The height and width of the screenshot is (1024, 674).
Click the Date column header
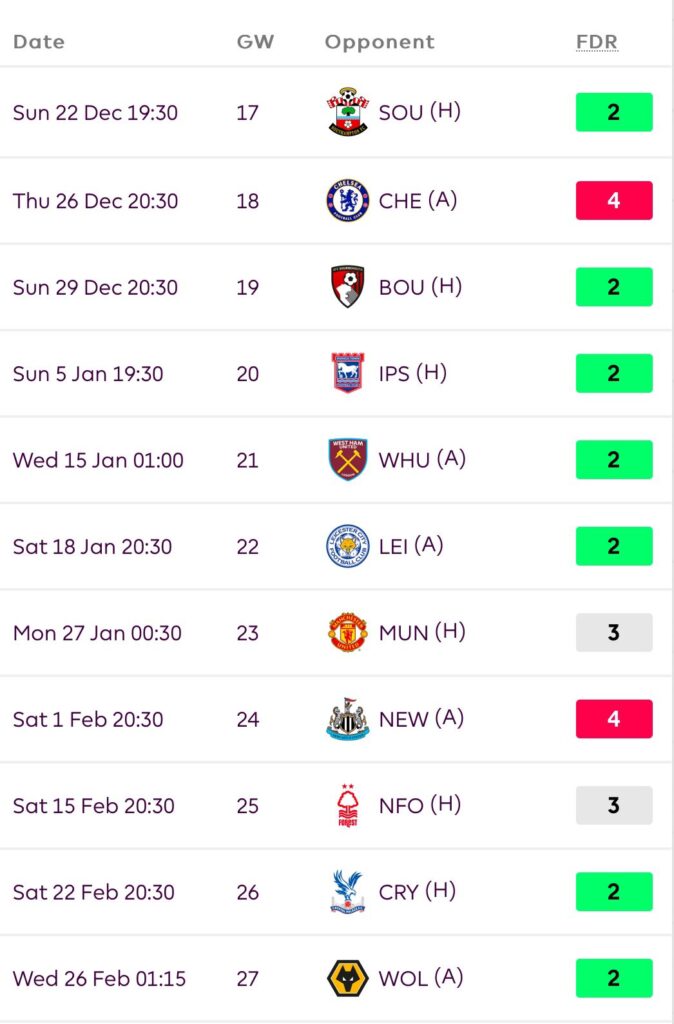(x=39, y=42)
